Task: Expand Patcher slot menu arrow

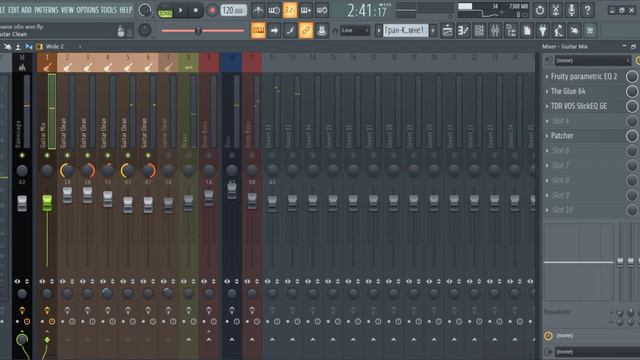Action: (x=547, y=136)
